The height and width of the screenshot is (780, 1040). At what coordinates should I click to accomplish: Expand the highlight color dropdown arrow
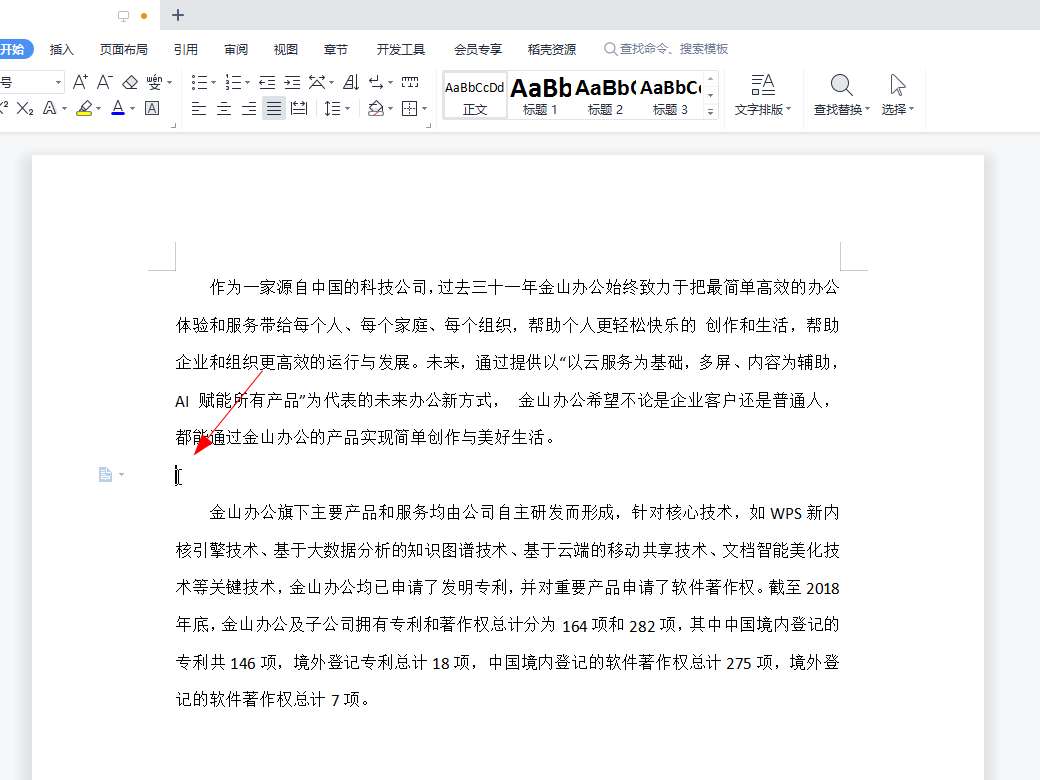pos(98,109)
